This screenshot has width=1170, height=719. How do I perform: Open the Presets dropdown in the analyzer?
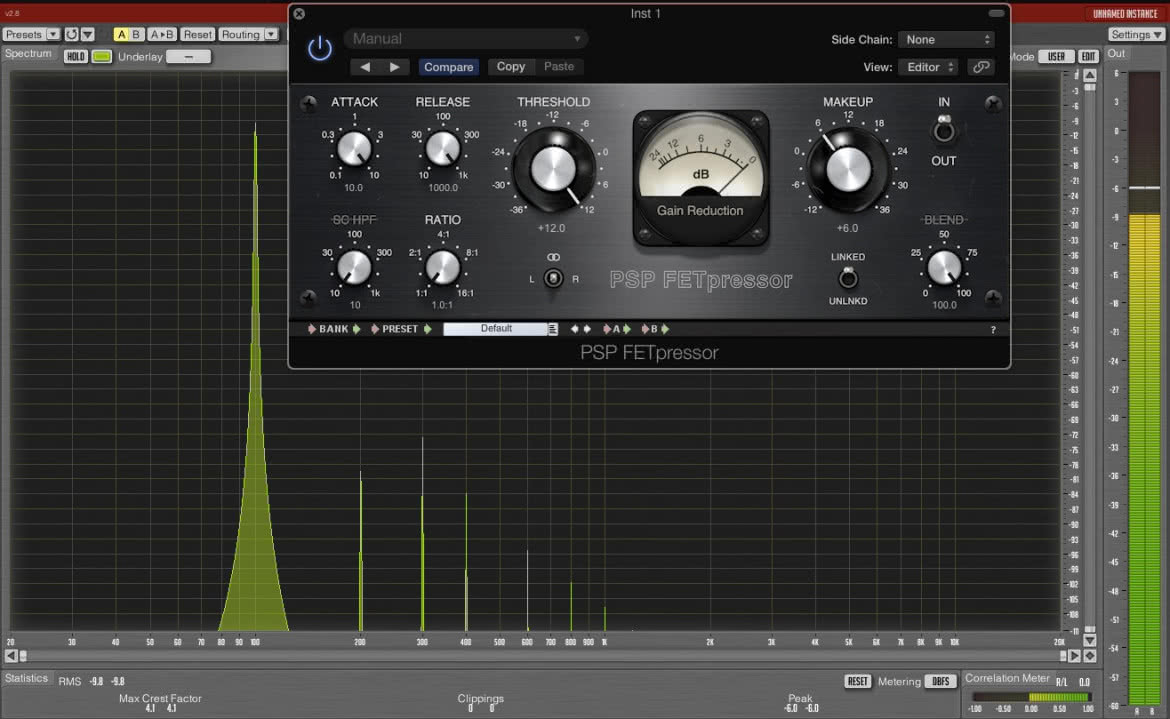(31, 34)
